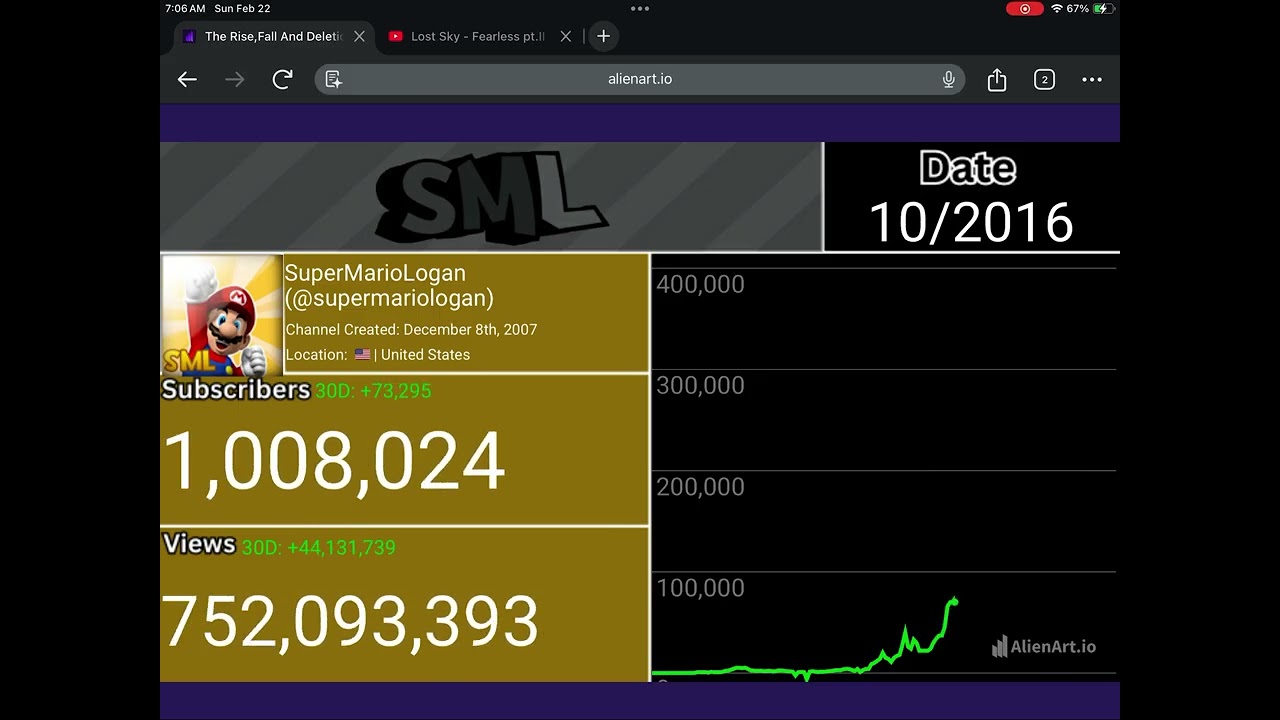Click the Sun Feb 22 date in status bar
The image size is (1280, 720).
tap(242, 9)
